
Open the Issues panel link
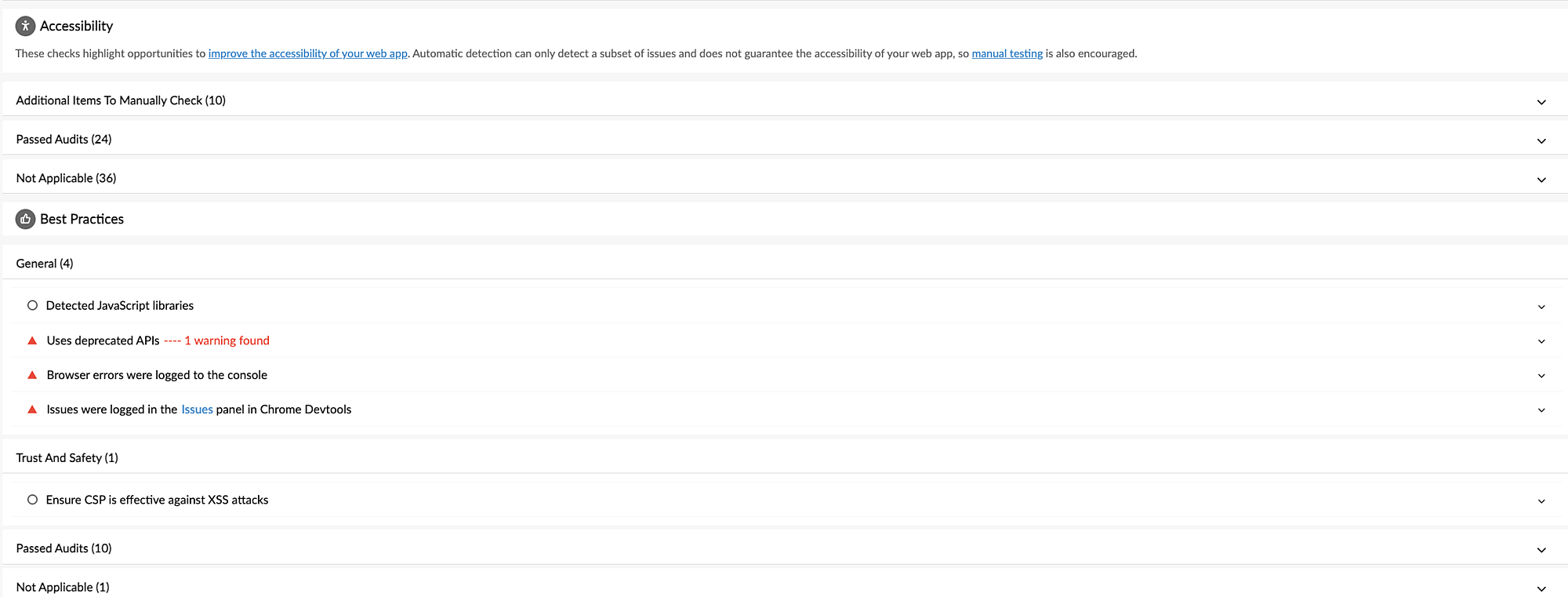(197, 410)
